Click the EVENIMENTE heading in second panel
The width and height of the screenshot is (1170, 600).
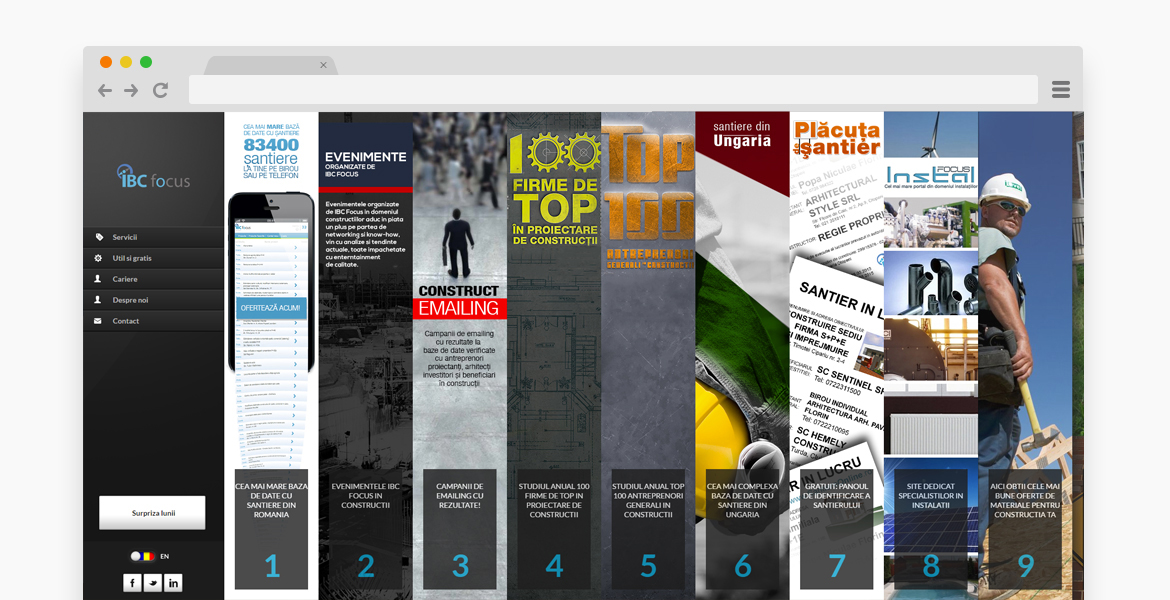[366, 157]
